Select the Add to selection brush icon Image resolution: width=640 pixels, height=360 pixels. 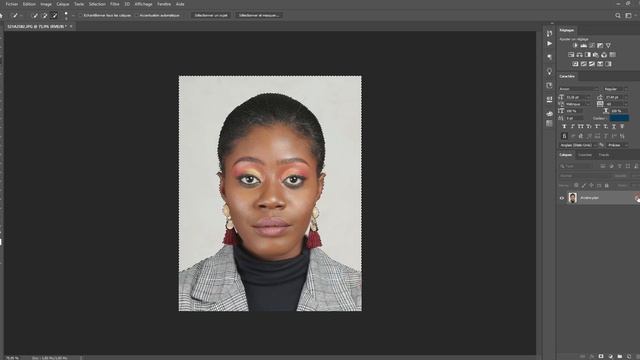pos(44,16)
